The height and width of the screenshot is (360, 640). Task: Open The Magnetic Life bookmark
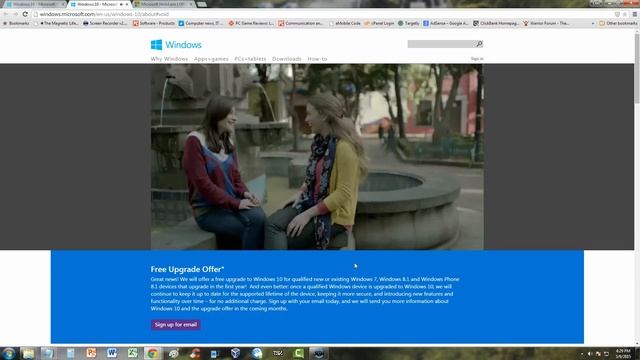[x=58, y=23]
